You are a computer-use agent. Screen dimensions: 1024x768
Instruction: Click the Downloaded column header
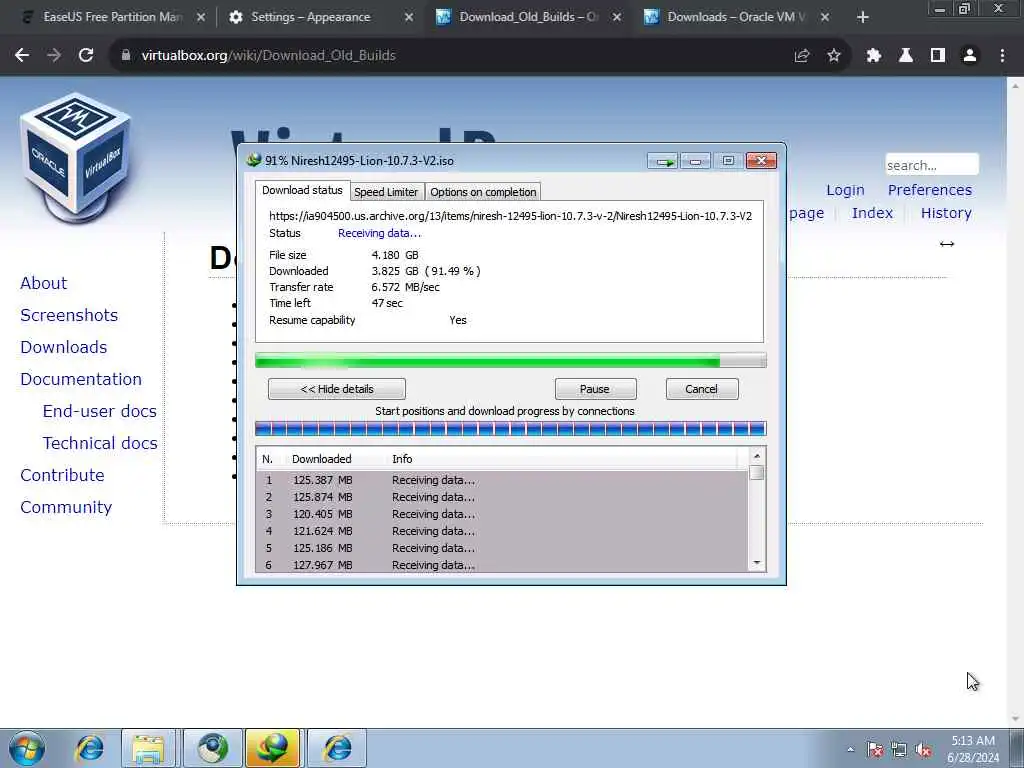coord(322,459)
